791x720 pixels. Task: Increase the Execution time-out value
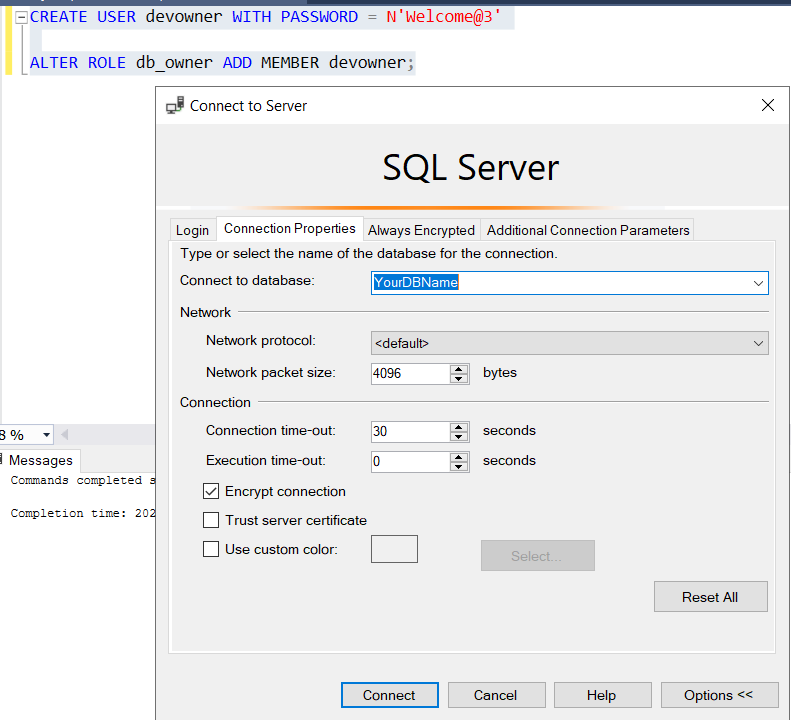click(x=459, y=457)
